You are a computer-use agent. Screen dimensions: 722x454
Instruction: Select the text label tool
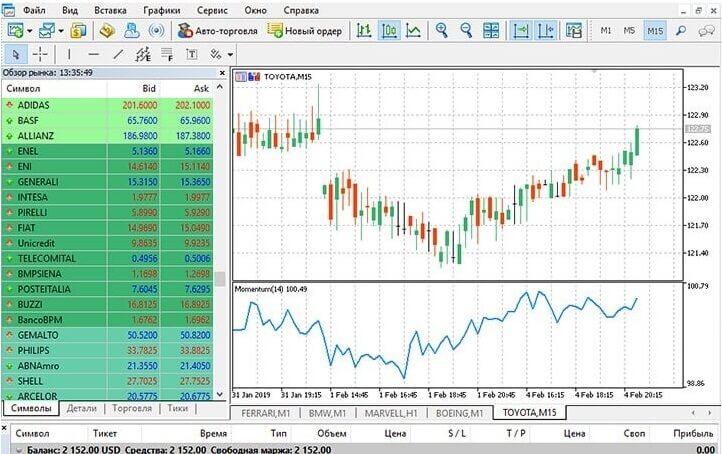[x=192, y=55]
